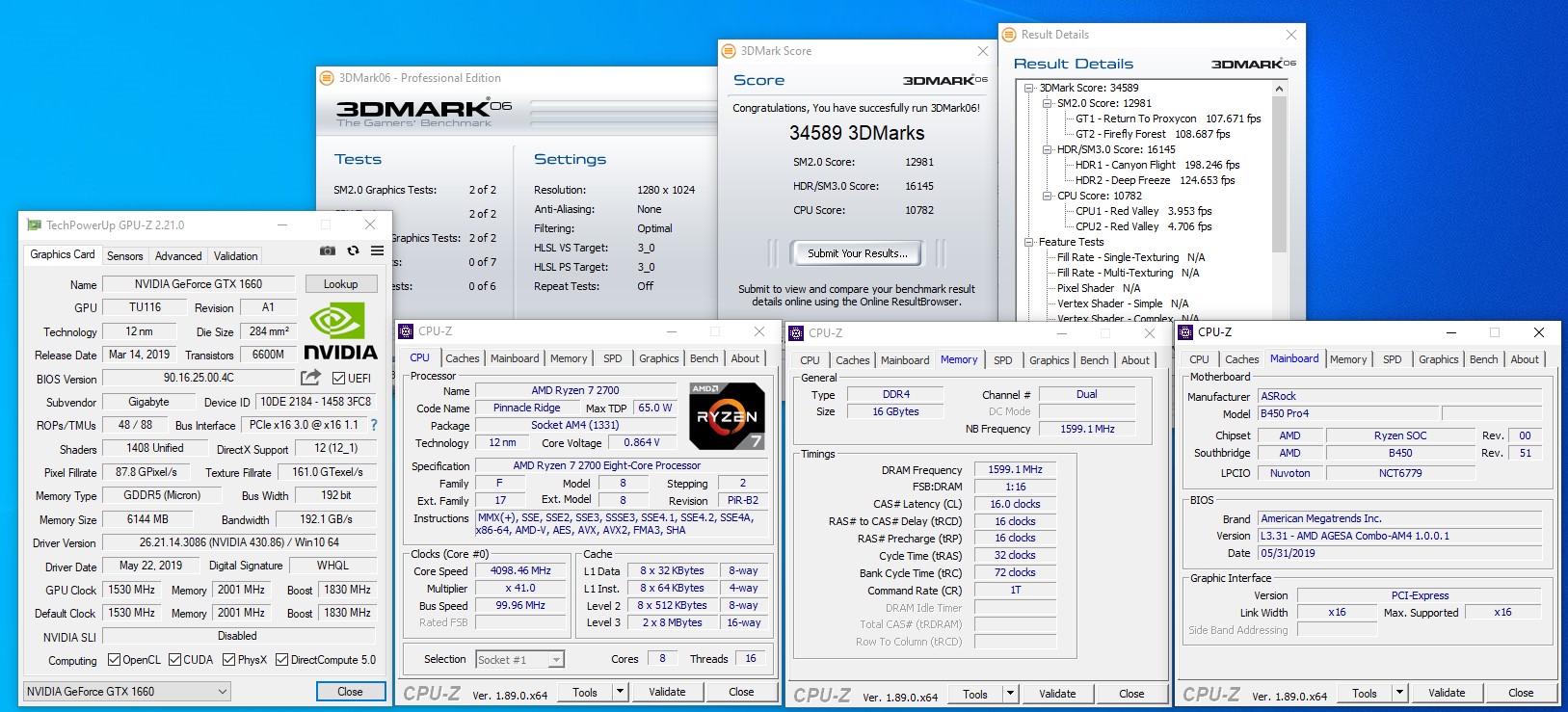The width and height of the screenshot is (1568, 712).
Task: Open the Socket #1 selection dropdown
Action: coord(520,660)
